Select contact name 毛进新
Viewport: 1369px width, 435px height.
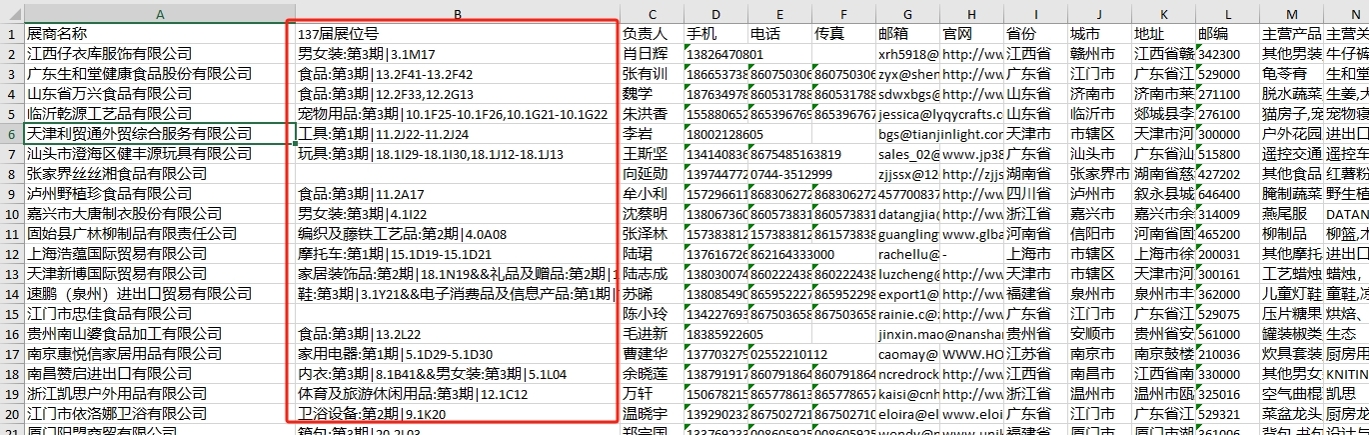(x=651, y=333)
